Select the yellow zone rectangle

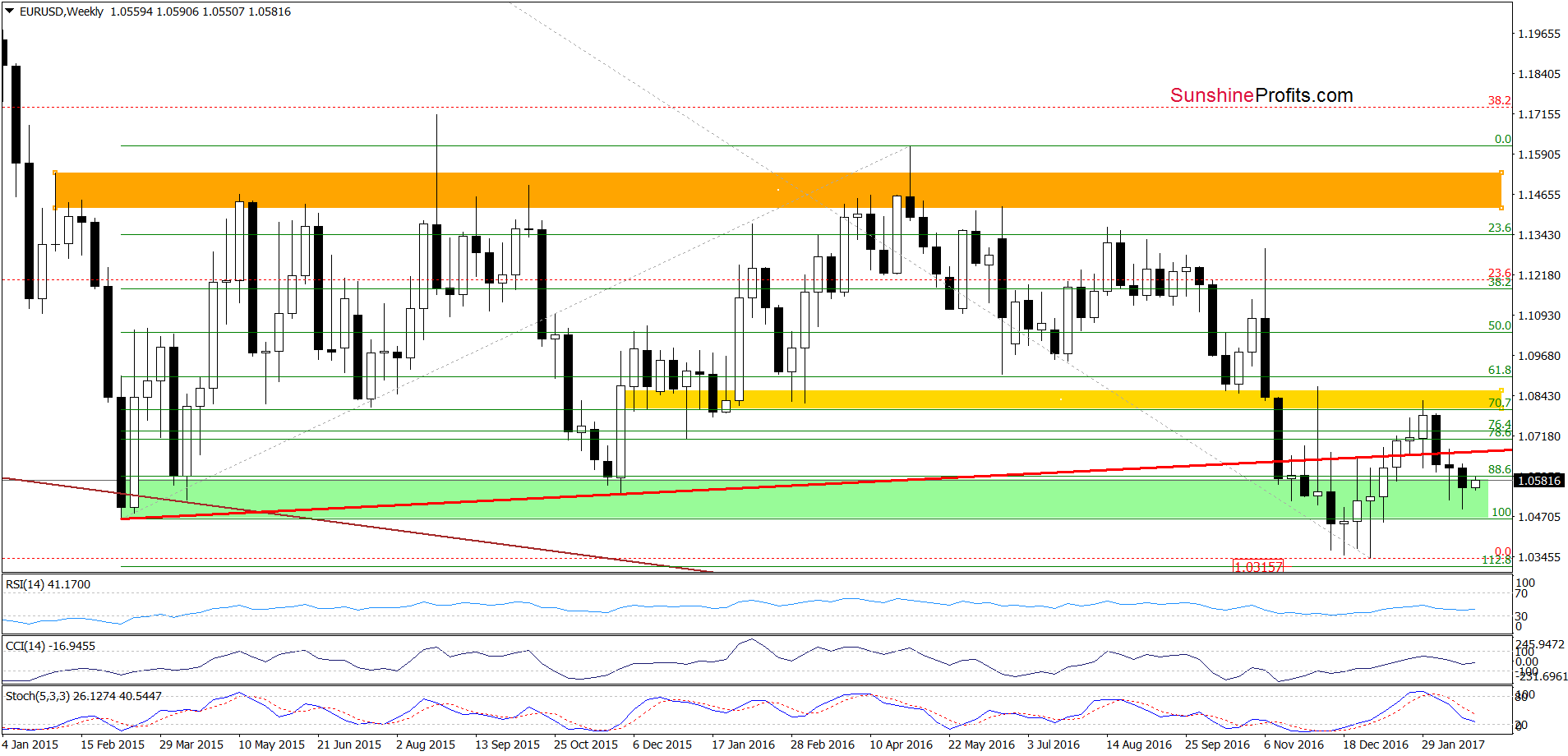coord(1064,399)
